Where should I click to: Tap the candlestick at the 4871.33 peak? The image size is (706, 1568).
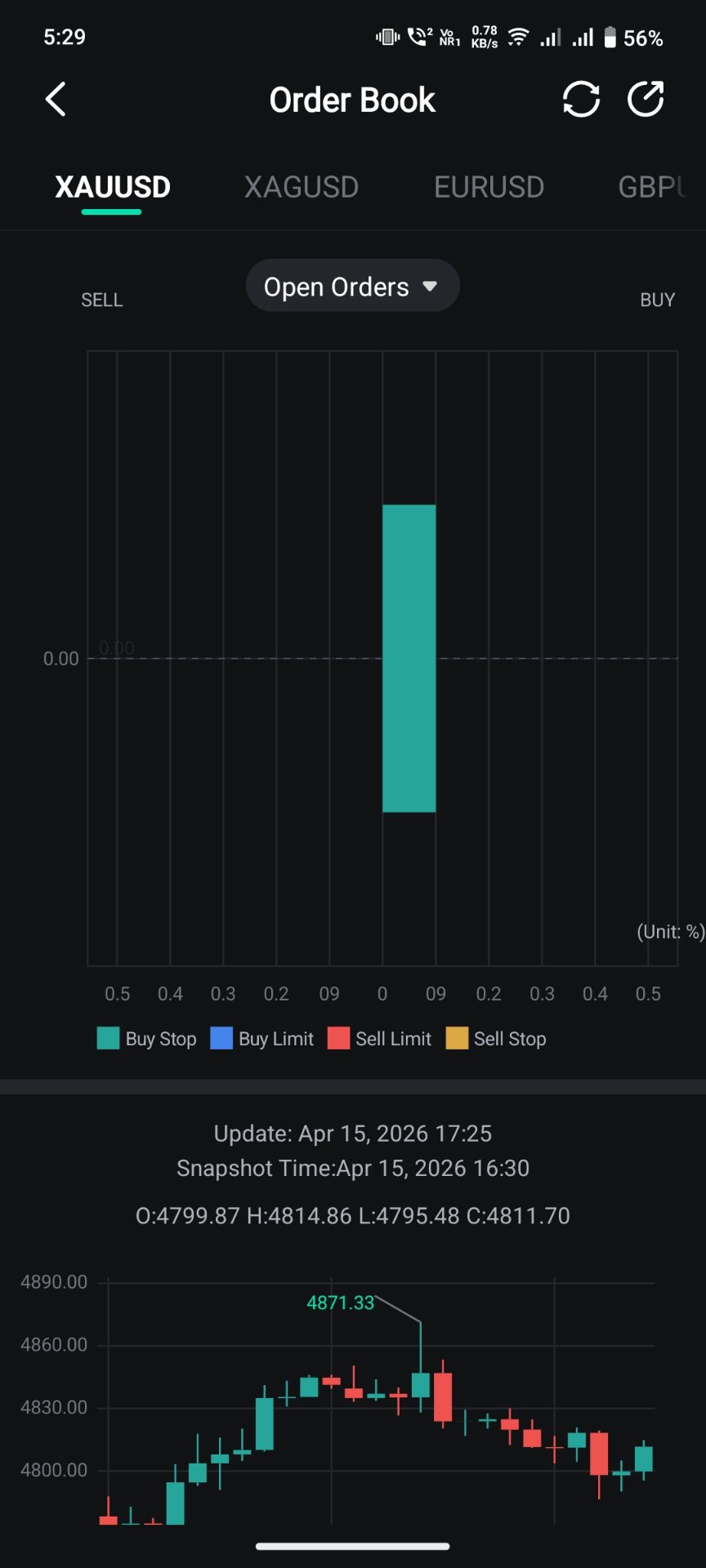[421, 1384]
